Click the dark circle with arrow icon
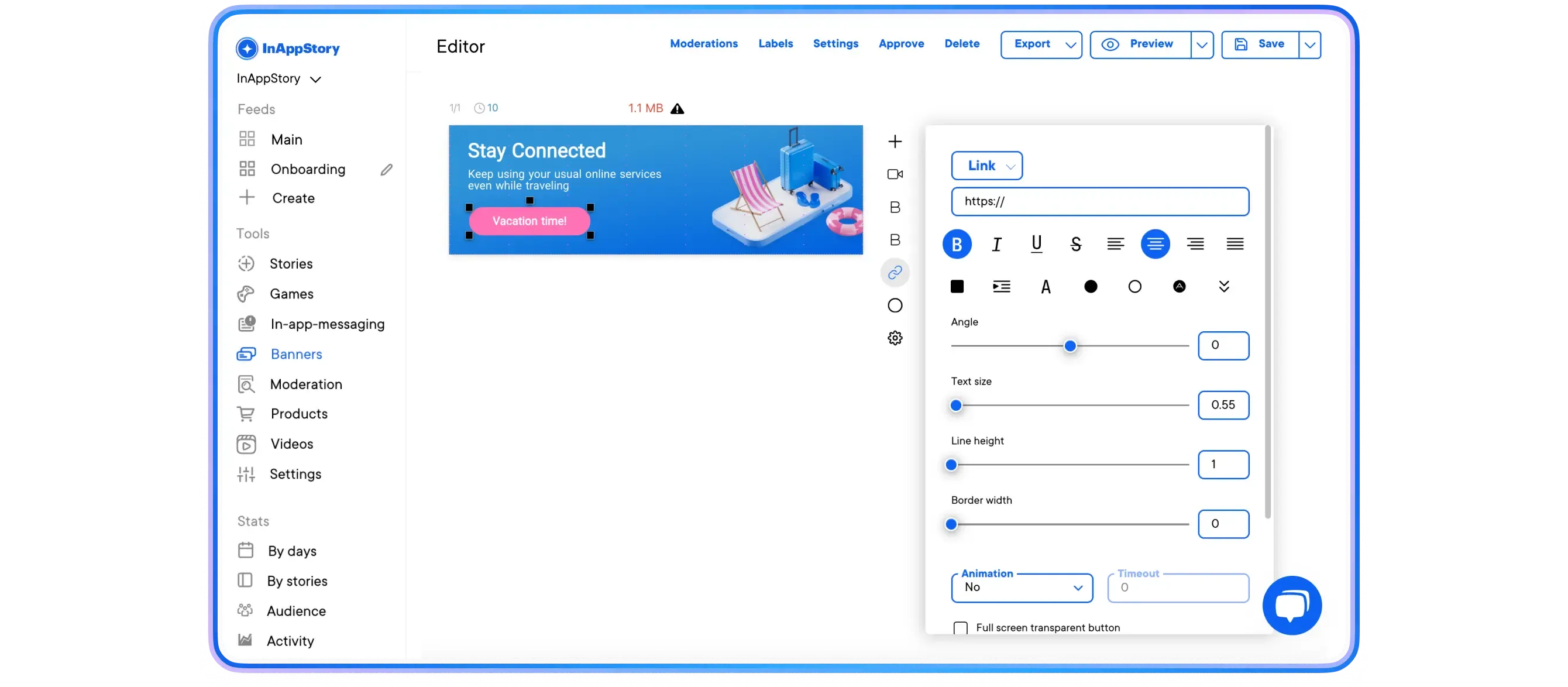The height and width of the screenshot is (687, 1568). pyautogui.click(x=1179, y=286)
